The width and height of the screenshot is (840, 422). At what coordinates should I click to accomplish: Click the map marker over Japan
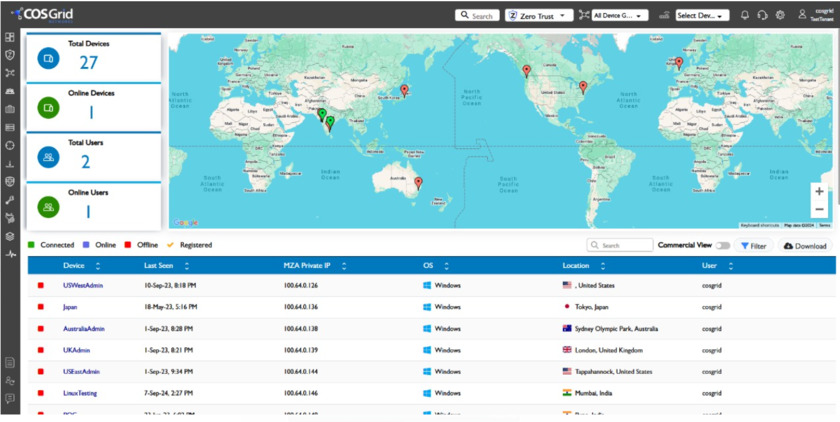coord(404,90)
